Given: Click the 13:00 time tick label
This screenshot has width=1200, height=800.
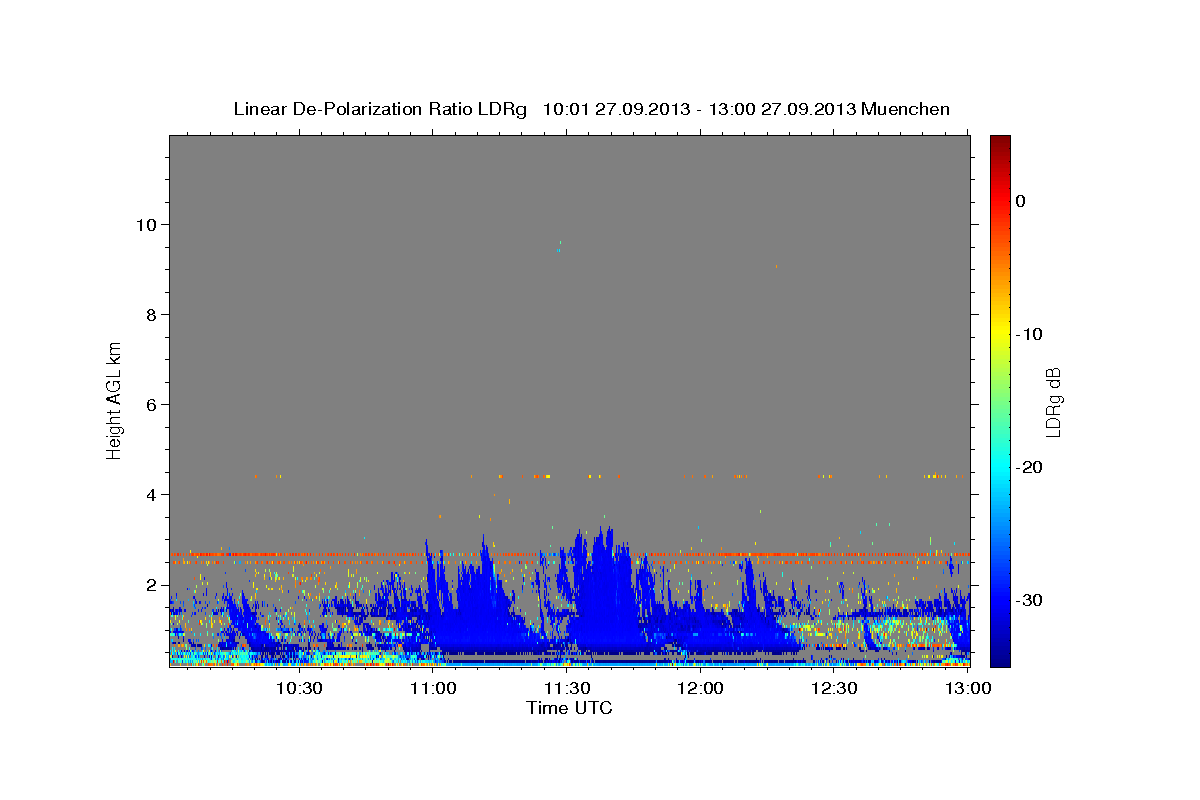Looking at the screenshot, I should pyautogui.click(x=967, y=688).
